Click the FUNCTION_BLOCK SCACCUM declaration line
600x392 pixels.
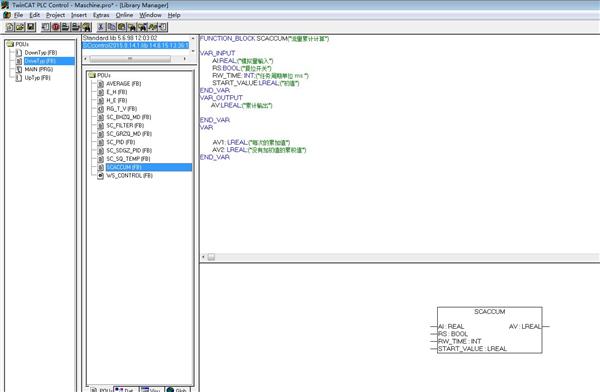click(264, 39)
